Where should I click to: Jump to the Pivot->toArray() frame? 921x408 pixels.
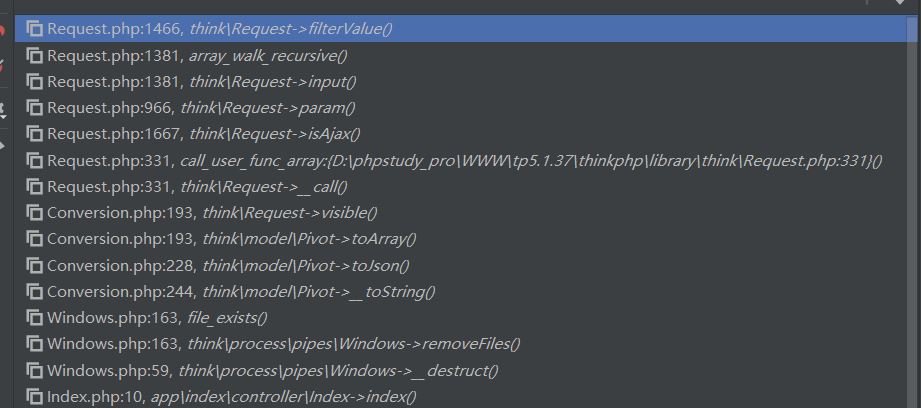click(x=462, y=239)
